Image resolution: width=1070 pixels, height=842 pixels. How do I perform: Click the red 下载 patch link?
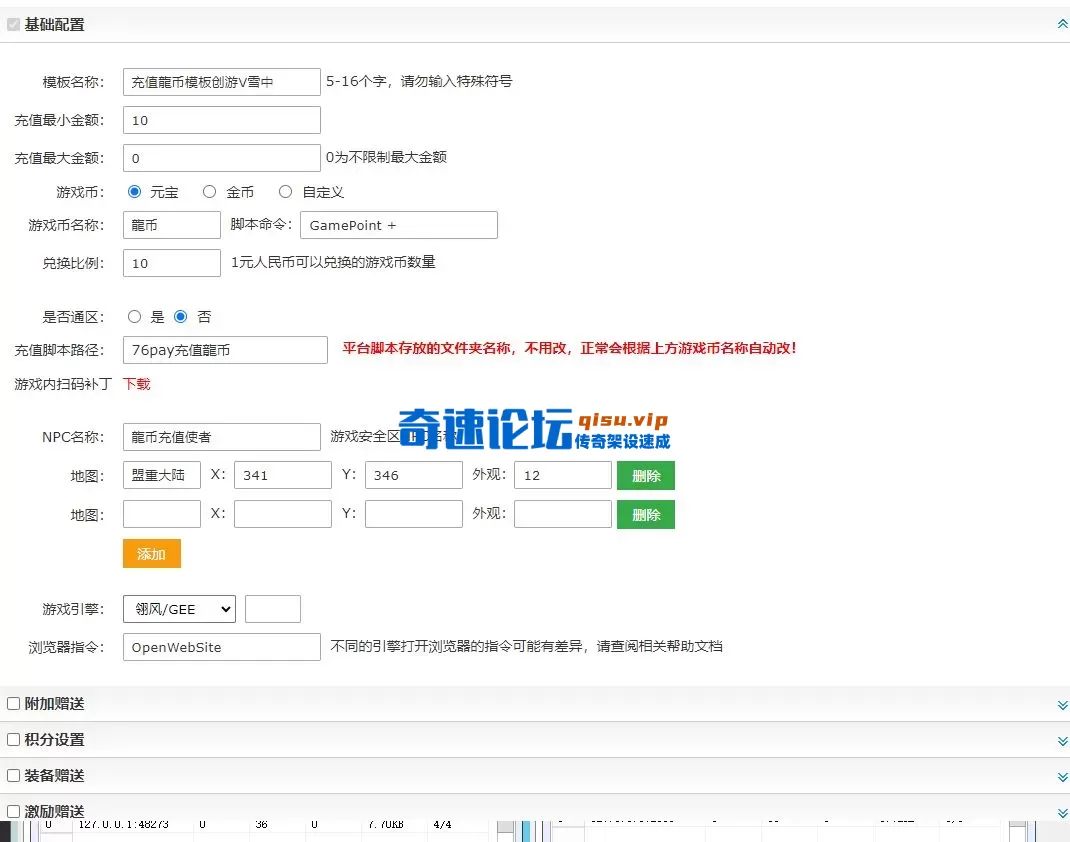(x=136, y=384)
